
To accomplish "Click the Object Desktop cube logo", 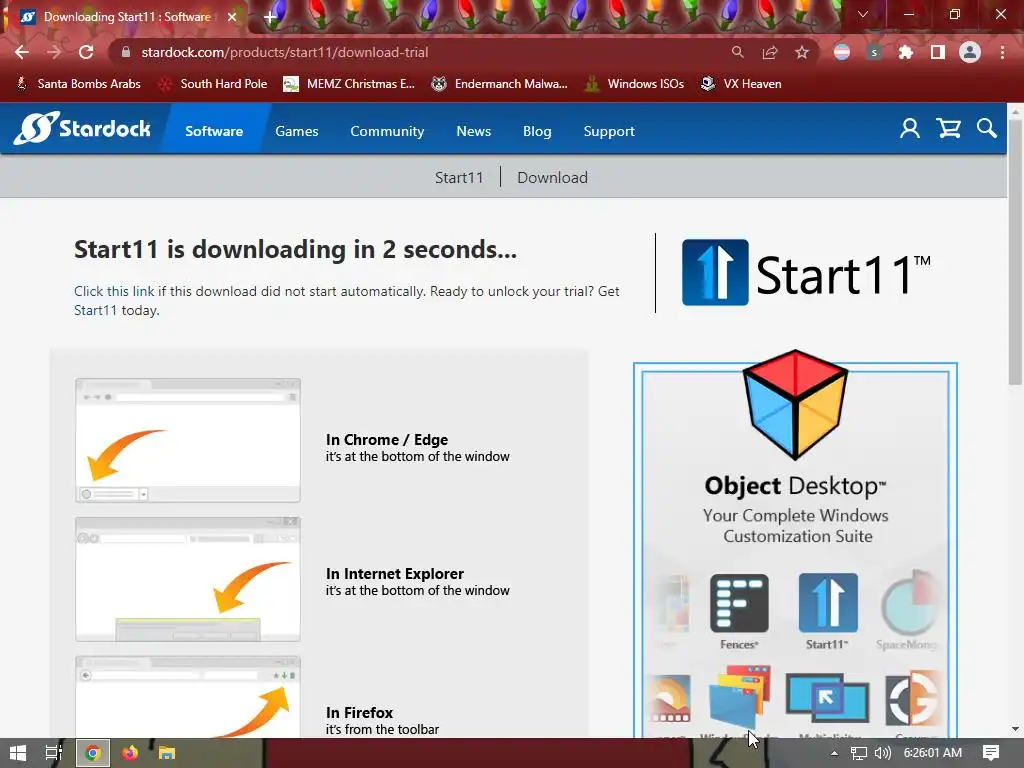I will tap(795, 404).
